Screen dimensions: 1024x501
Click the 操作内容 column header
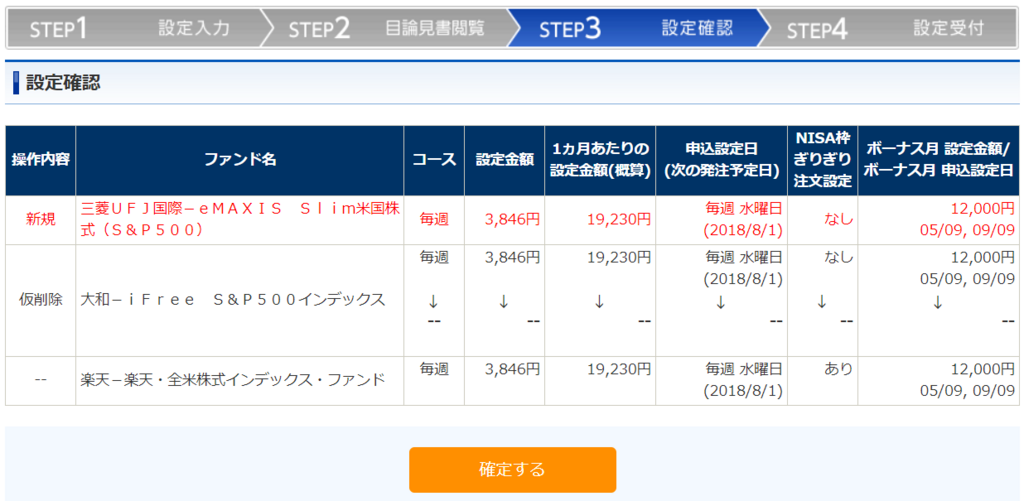40,161
